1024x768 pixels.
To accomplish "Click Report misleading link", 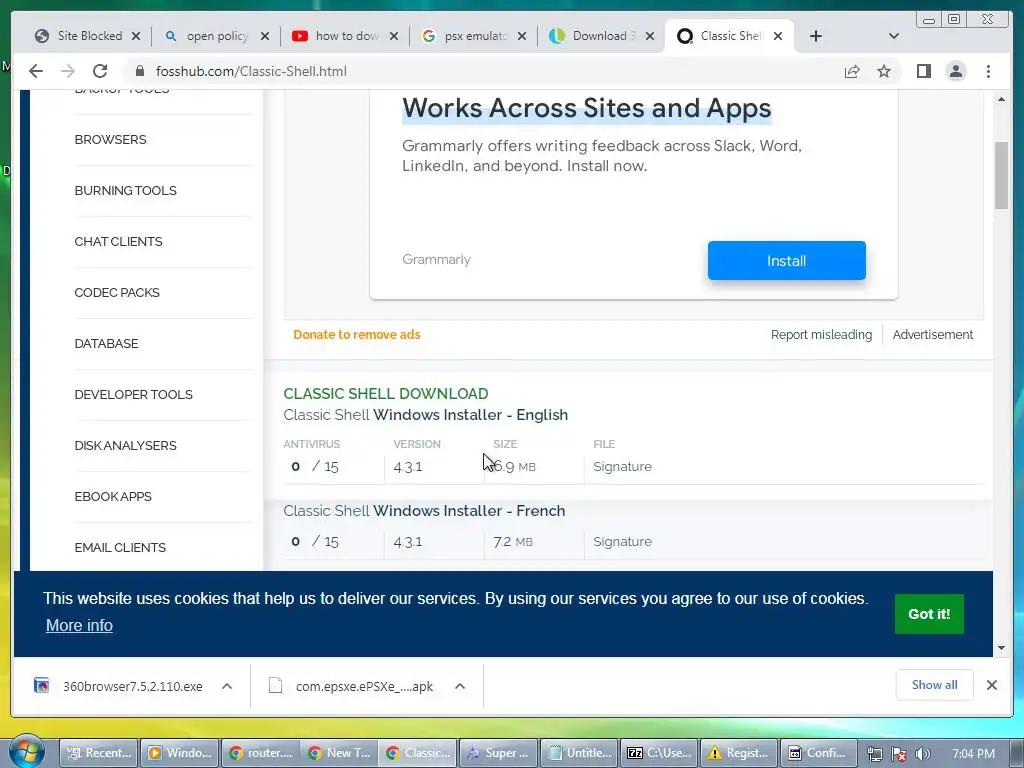I will pos(821,334).
